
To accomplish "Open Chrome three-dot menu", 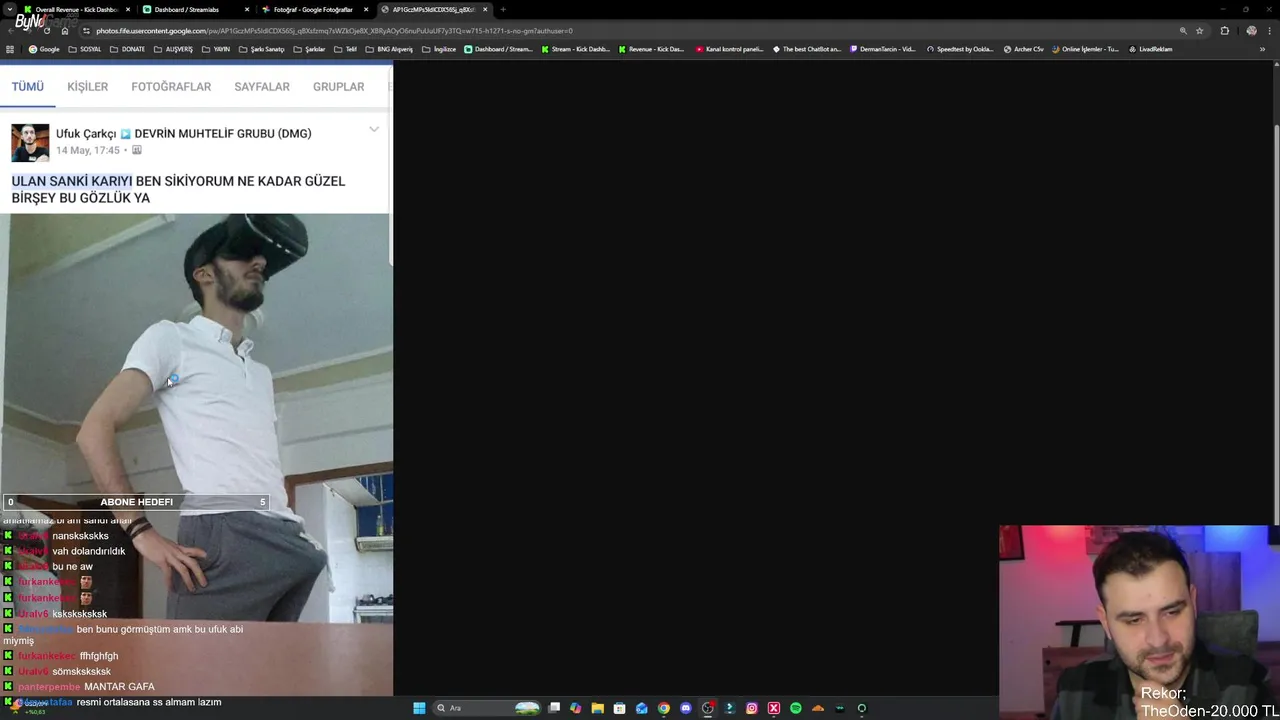I will [1268, 31].
